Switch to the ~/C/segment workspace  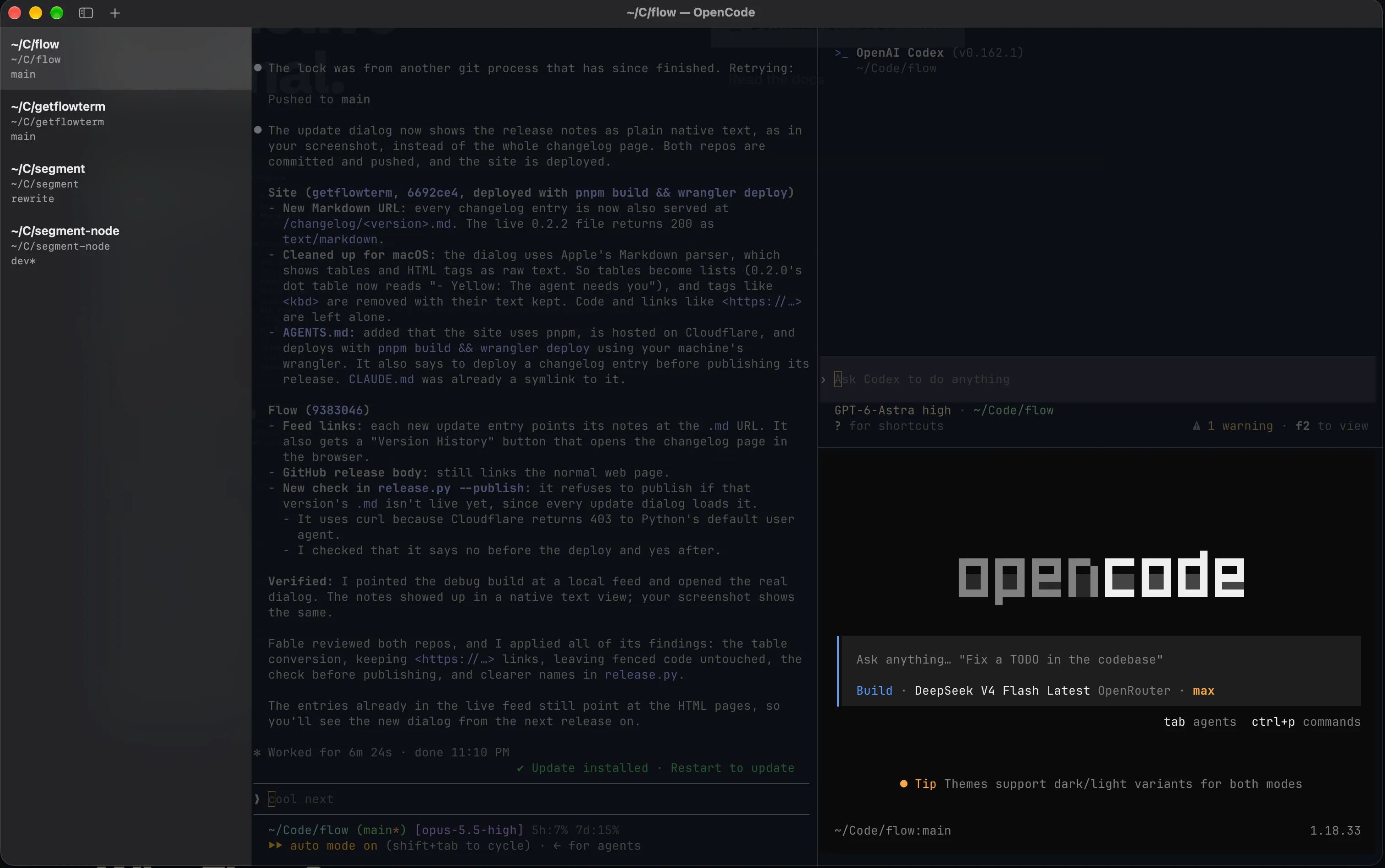126,183
